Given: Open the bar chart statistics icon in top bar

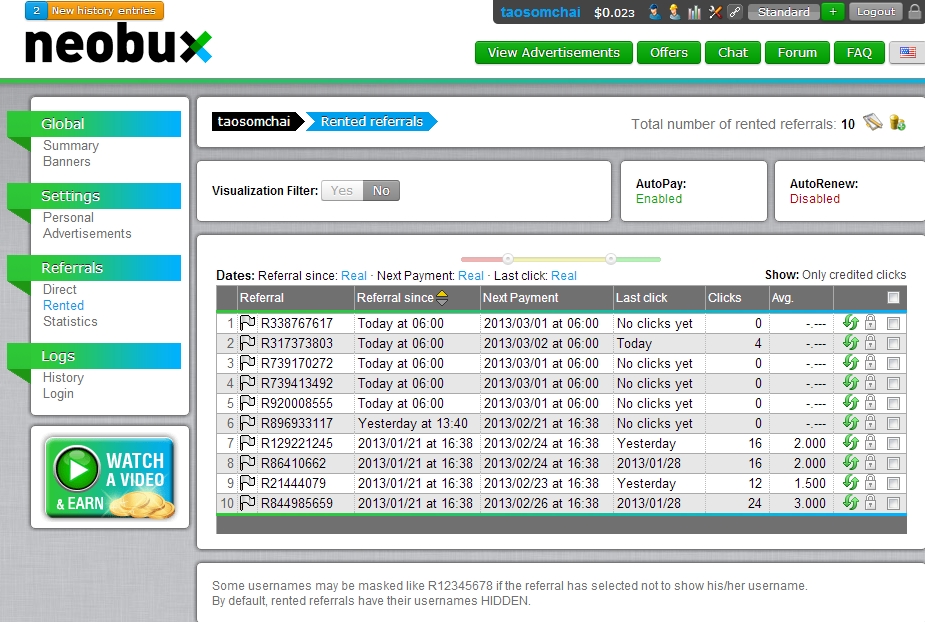Looking at the screenshot, I should 694,12.
